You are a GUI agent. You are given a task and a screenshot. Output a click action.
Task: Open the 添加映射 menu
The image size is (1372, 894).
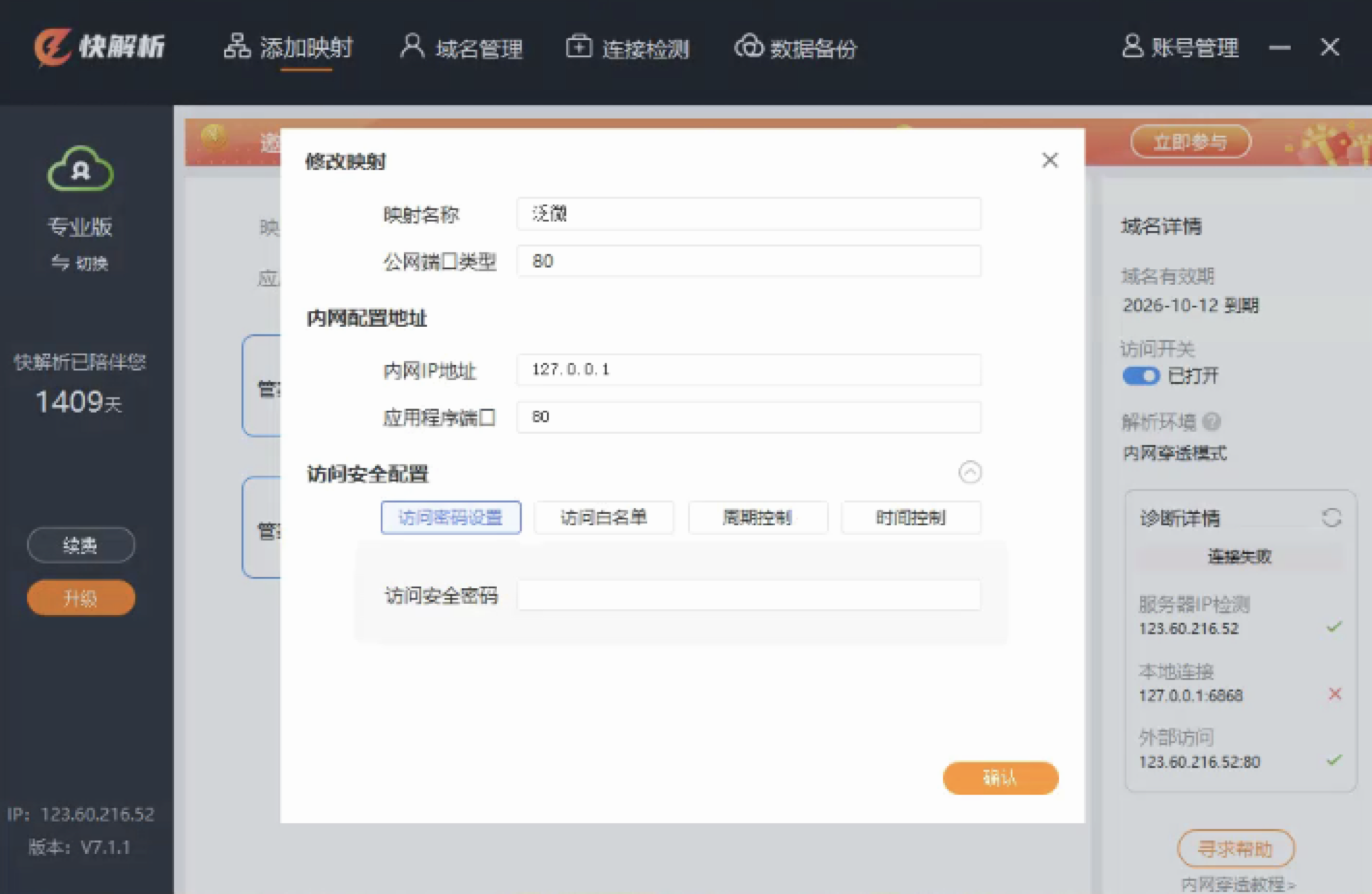[x=288, y=48]
